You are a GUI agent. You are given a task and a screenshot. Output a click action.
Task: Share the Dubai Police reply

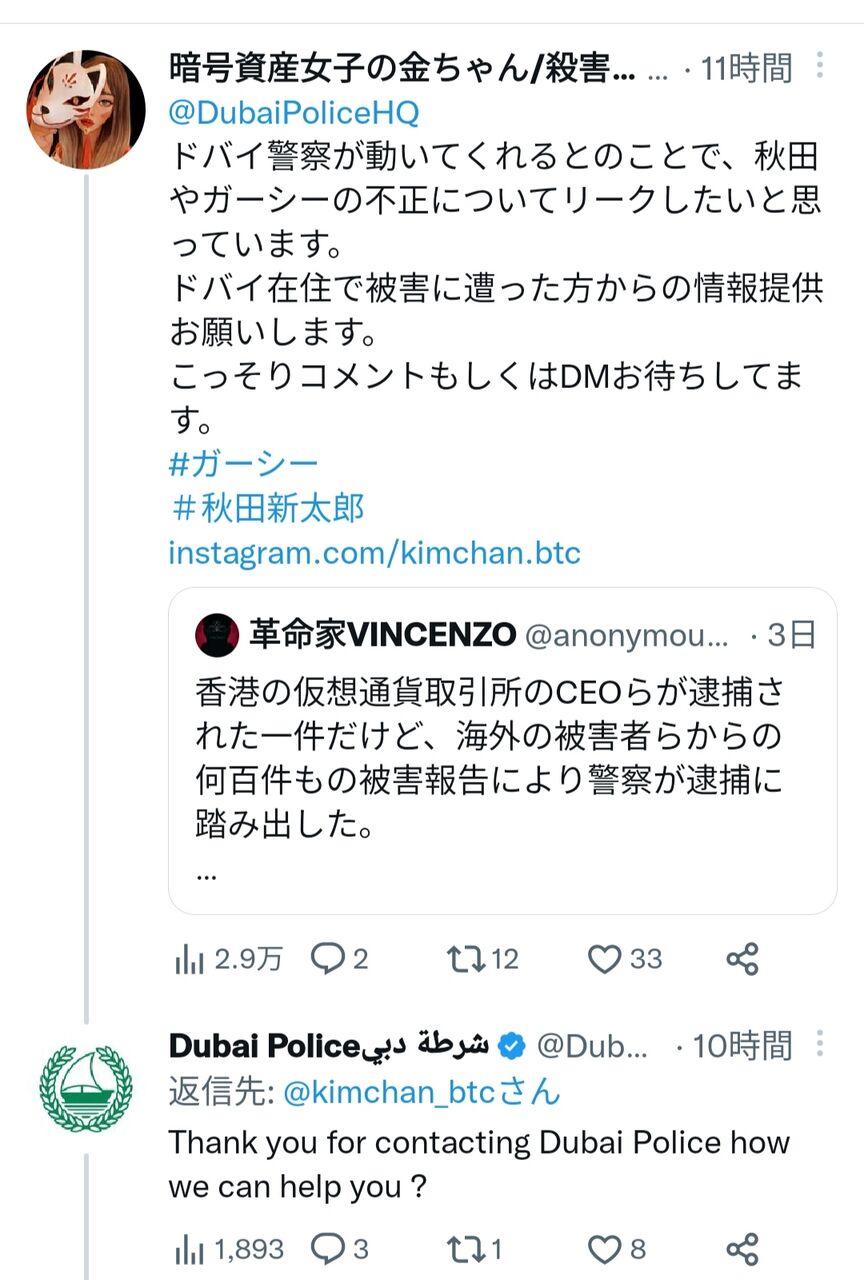pos(742,1249)
